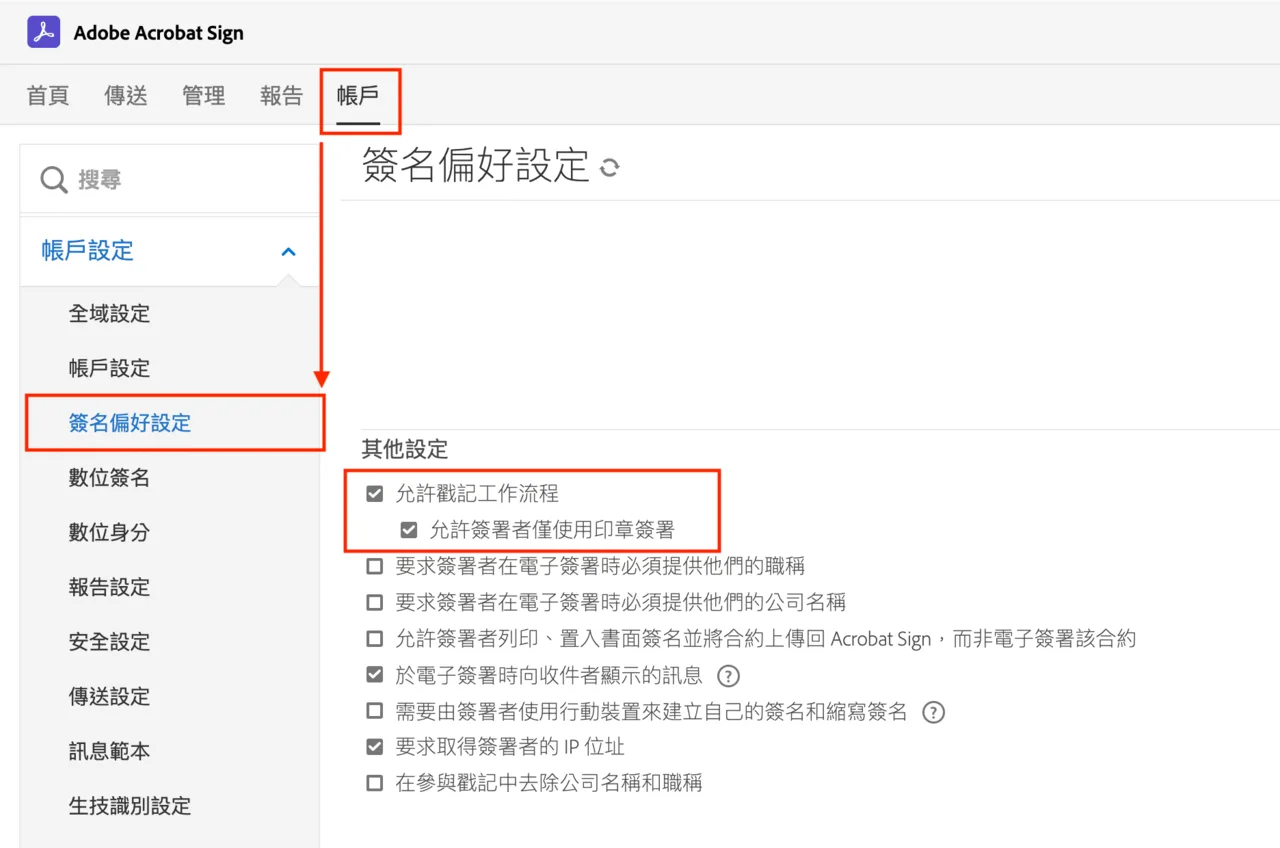
Task: Check 需要由簽署者使用行動裝置來建立簽名 option
Action: 375,711
